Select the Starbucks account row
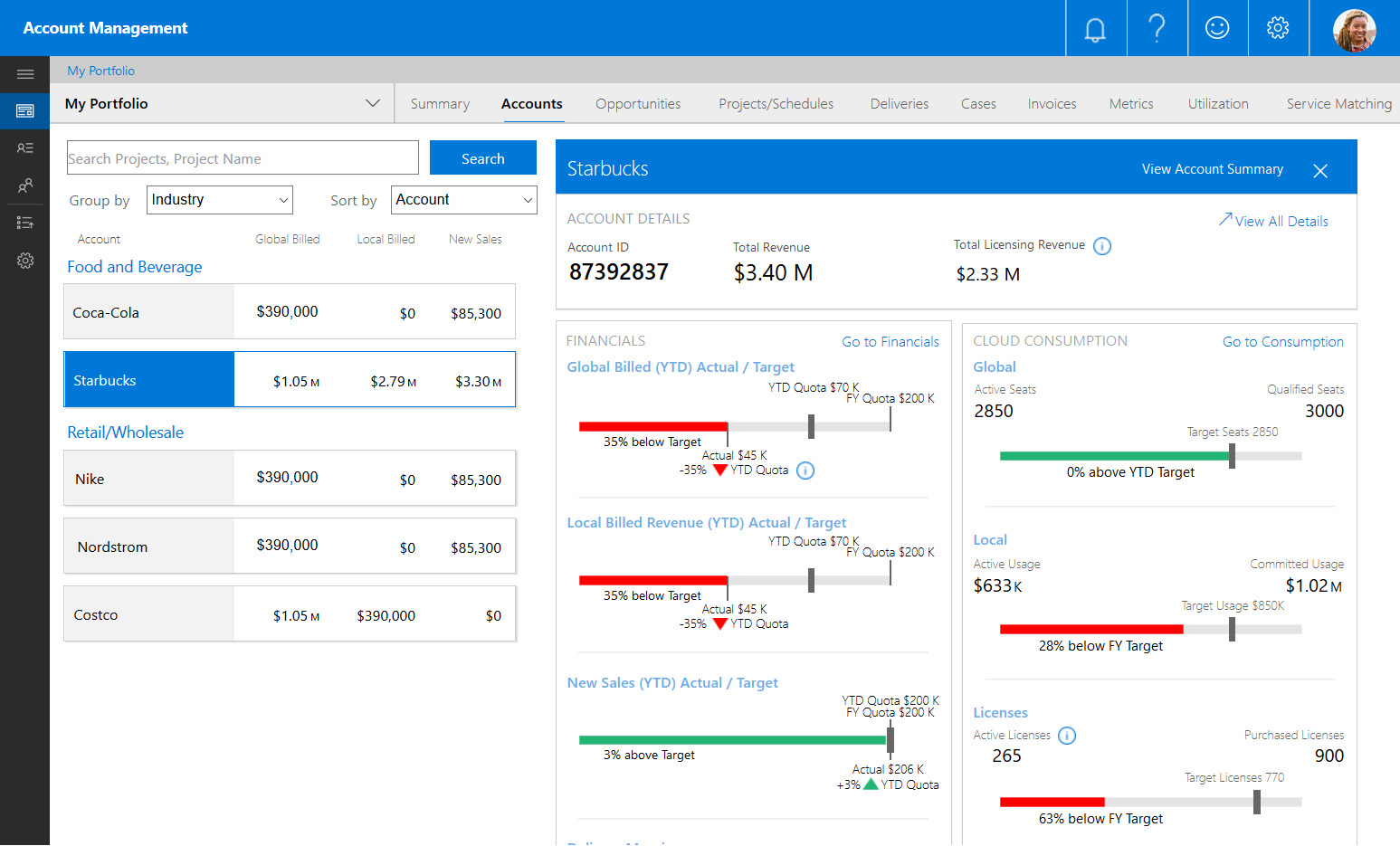Viewport: 1400px width, 846px height. click(x=290, y=380)
